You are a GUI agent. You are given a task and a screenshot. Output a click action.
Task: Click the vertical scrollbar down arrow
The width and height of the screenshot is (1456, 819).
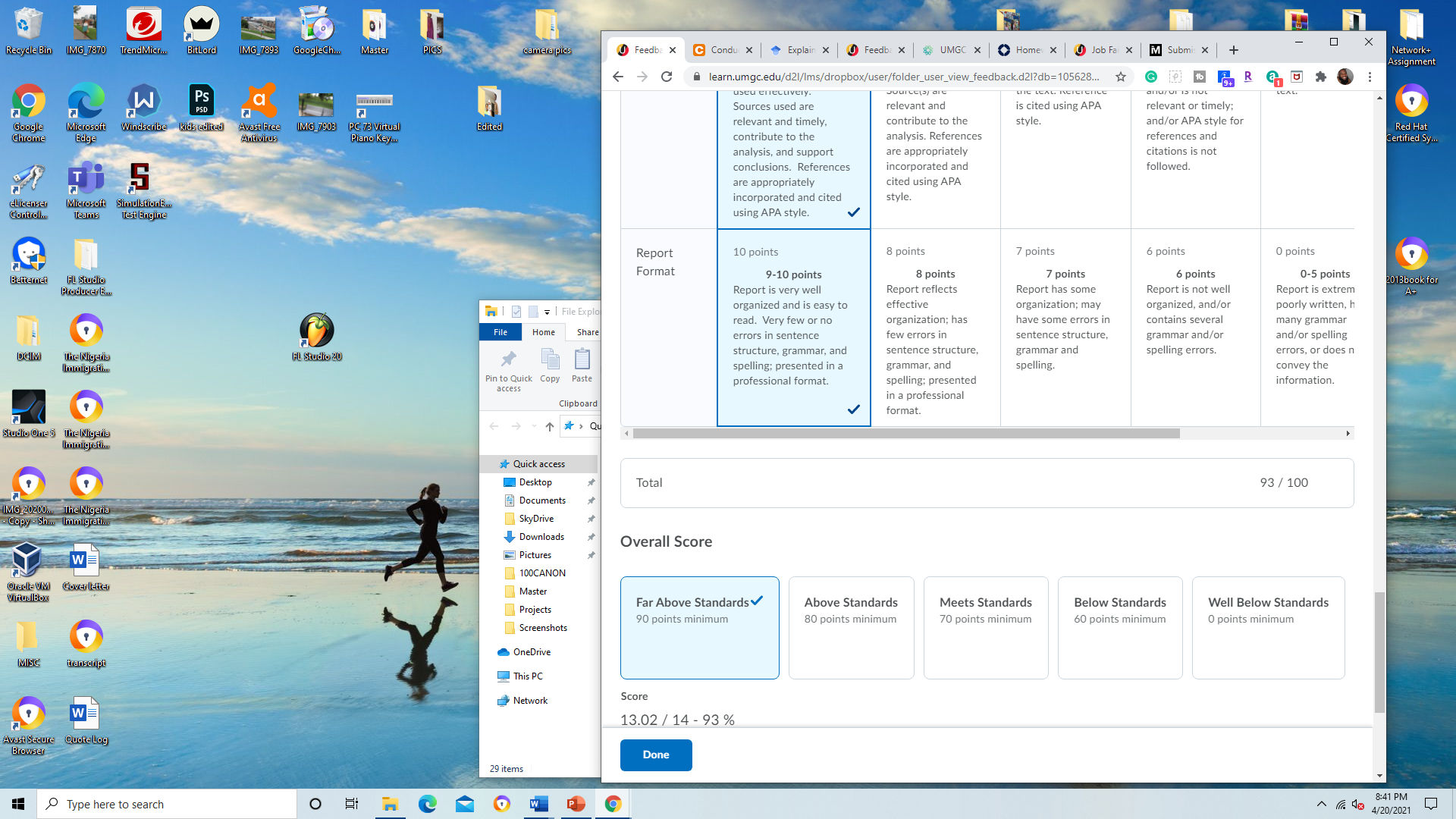point(1379,776)
